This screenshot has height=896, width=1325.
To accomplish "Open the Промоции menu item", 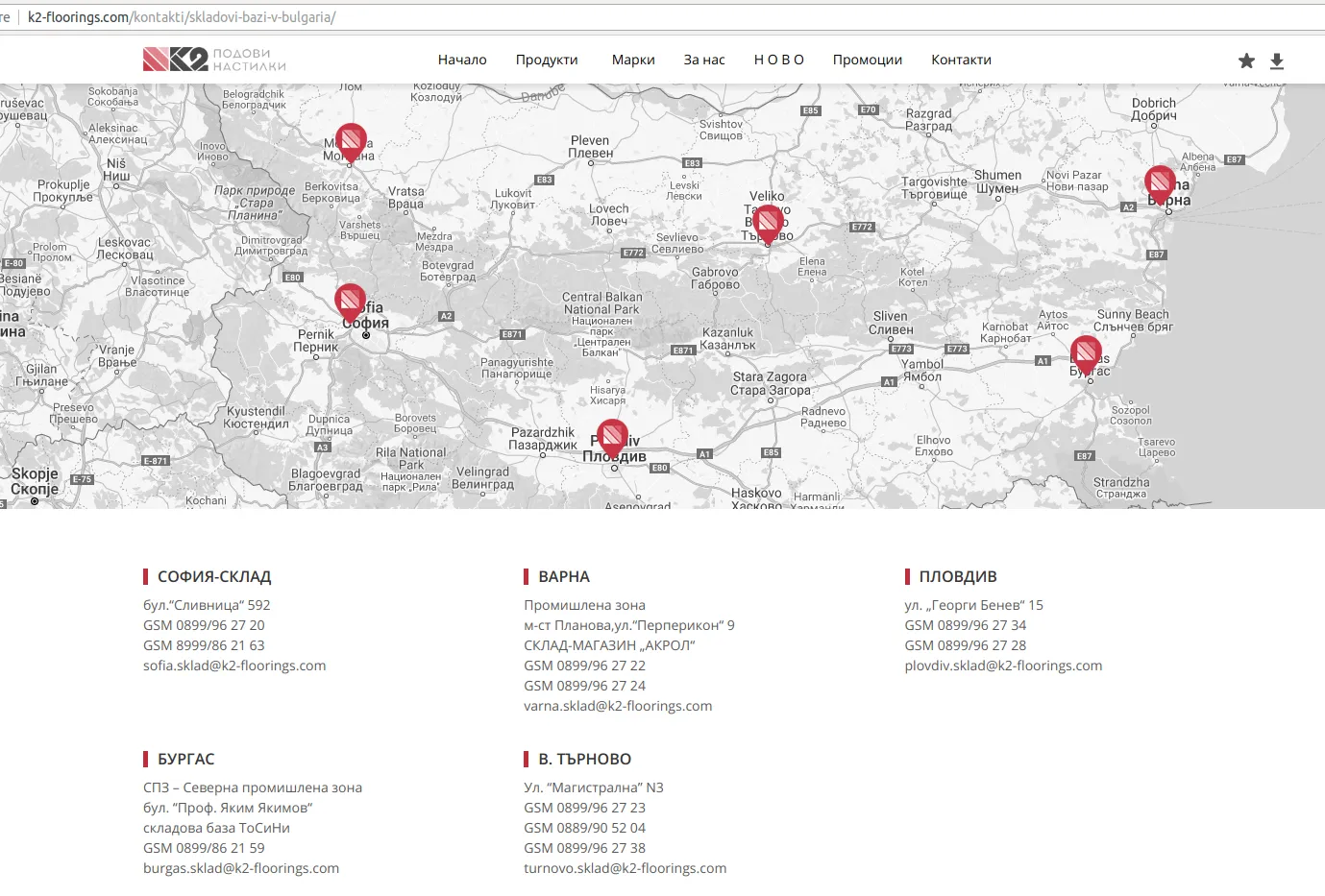I will [868, 60].
